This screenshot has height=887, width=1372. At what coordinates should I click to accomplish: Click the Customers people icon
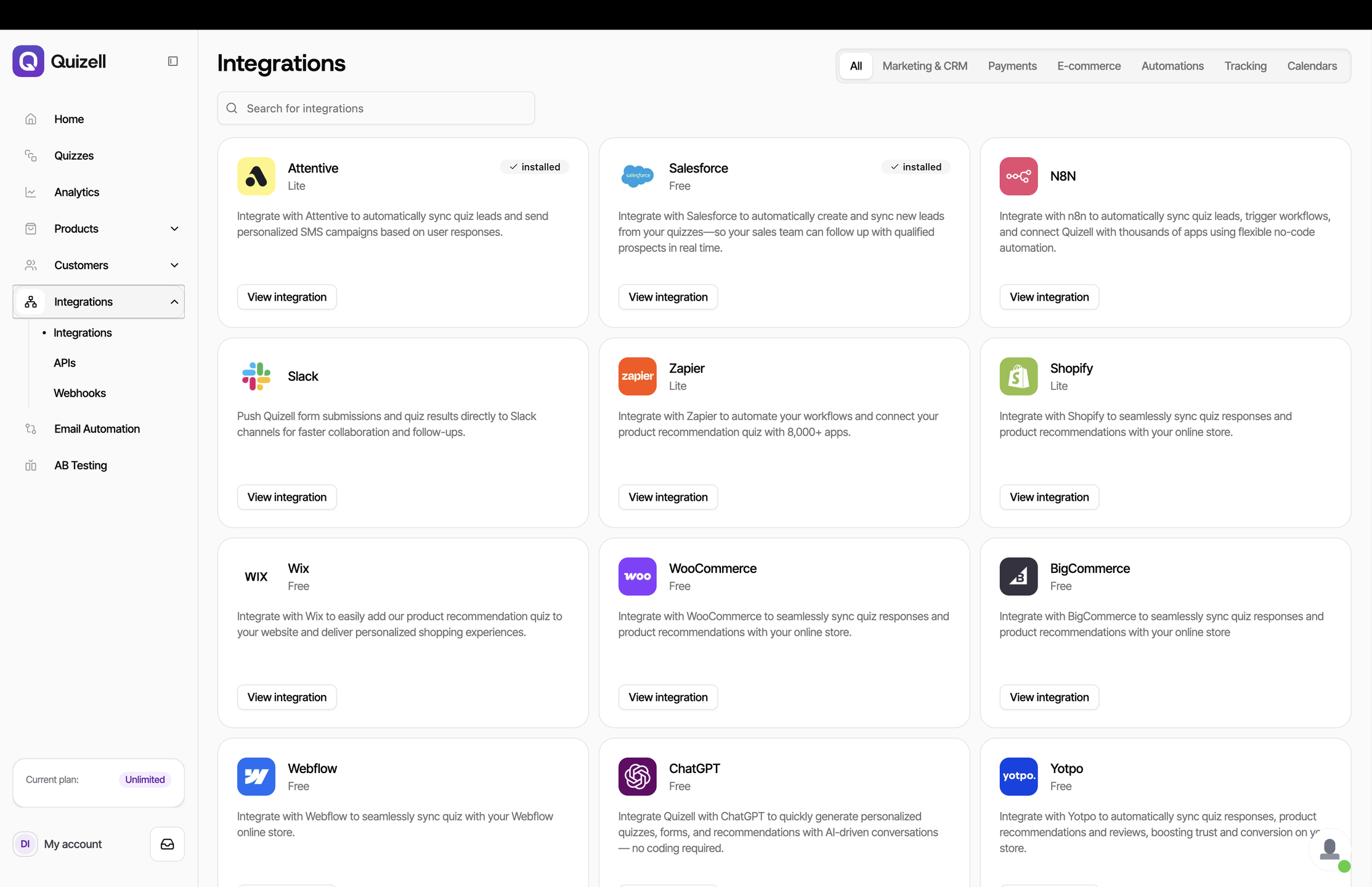pyautogui.click(x=31, y=265)
